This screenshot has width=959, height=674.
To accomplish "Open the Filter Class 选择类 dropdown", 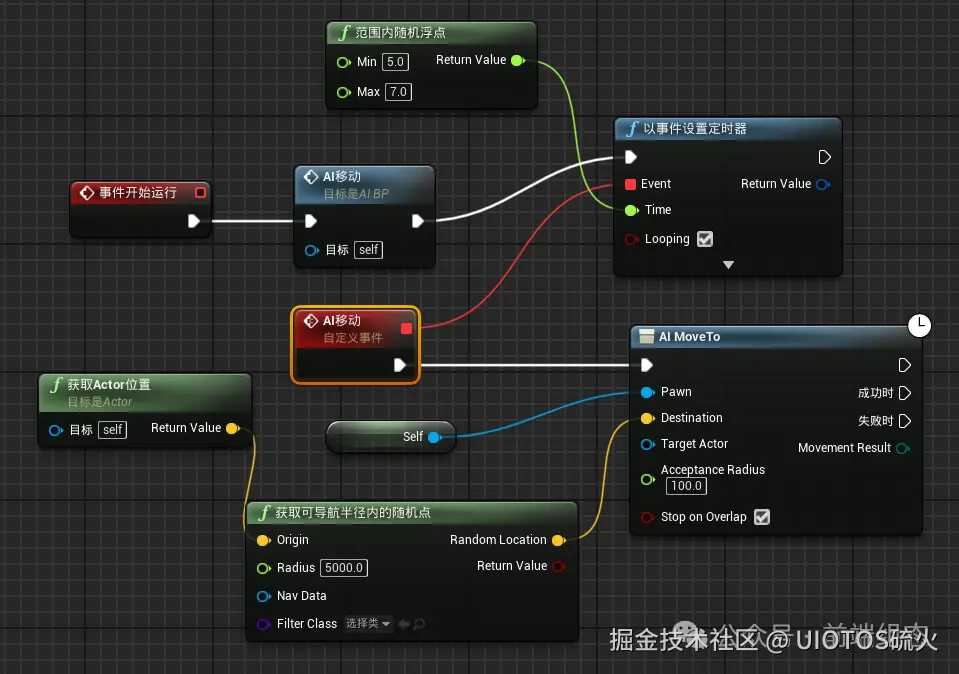I will pyautogui.click(x=368, y=624).
